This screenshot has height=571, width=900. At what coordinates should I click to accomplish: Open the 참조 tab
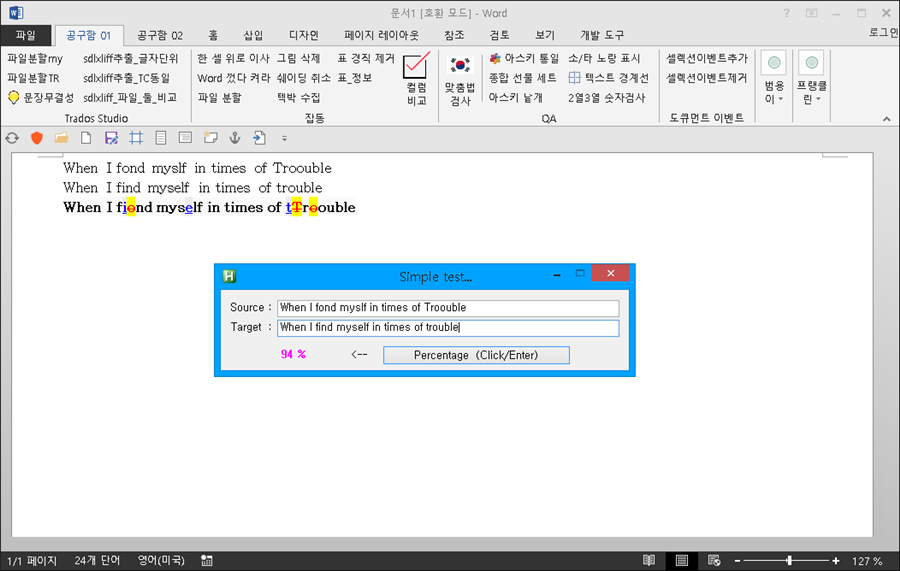[454, 36]
